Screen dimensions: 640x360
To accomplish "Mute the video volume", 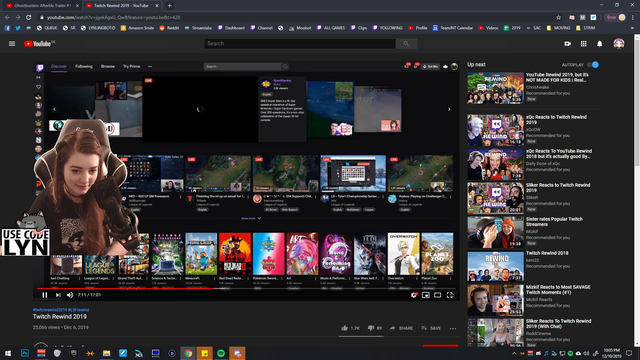I will tap(70, 295).
